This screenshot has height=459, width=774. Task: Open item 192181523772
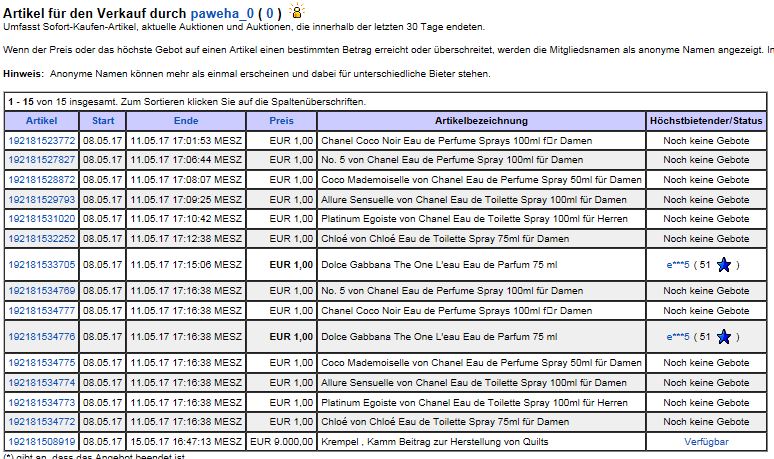[41, 141]
